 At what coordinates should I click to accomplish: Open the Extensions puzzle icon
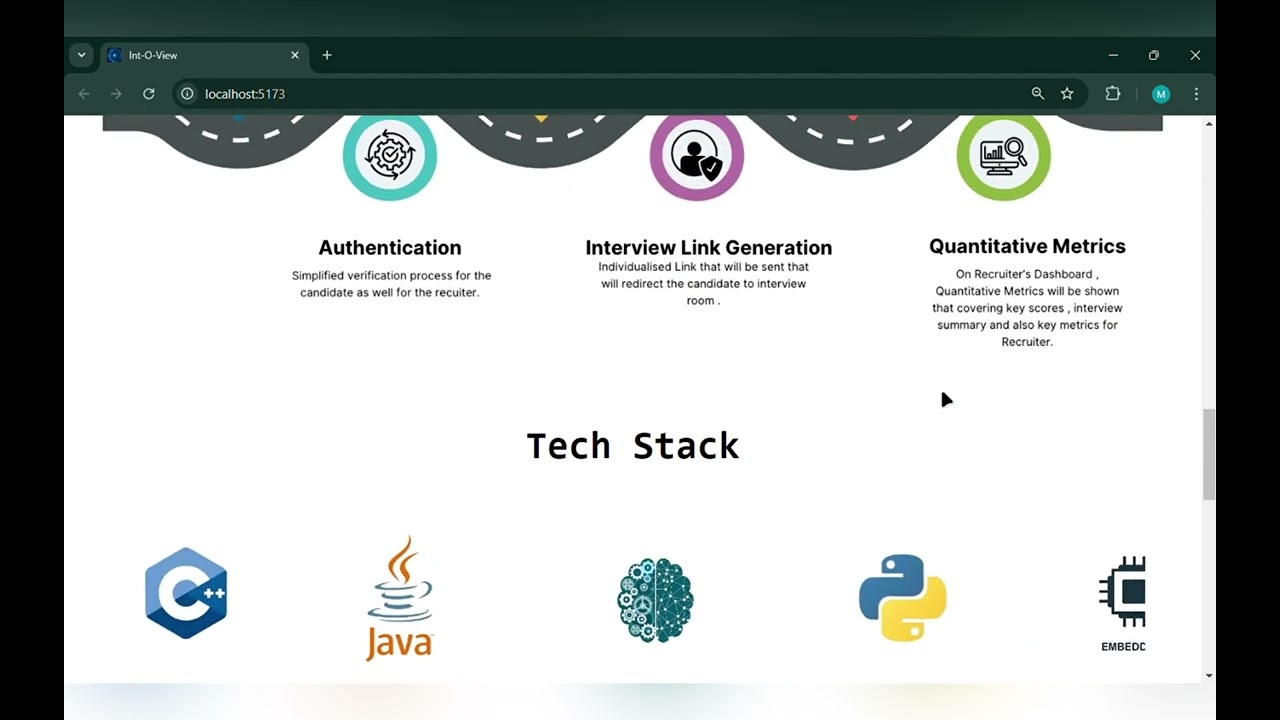(x=1113, y=94)
